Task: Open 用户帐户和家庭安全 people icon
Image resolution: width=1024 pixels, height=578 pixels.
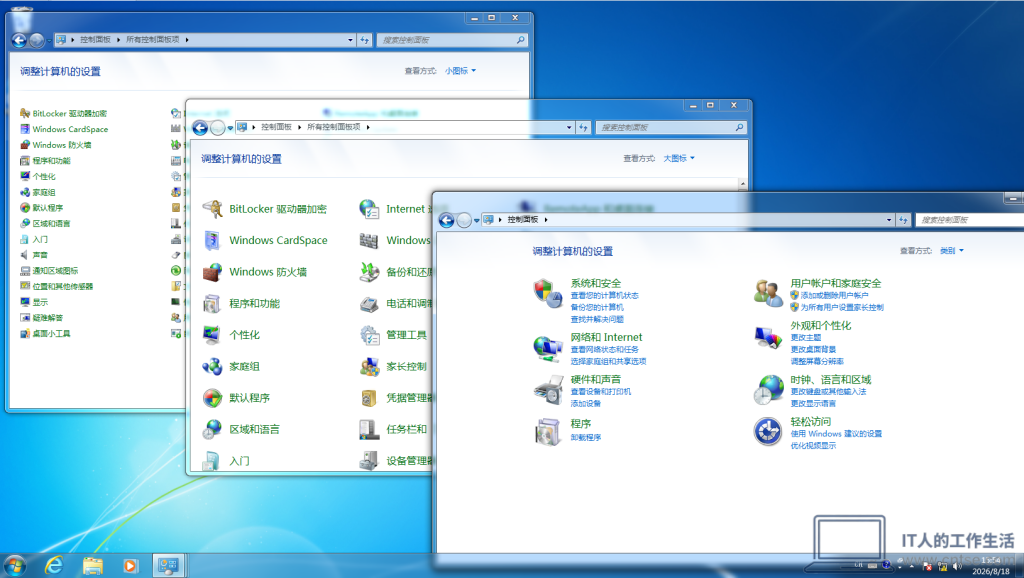Action: pos(768,293)
